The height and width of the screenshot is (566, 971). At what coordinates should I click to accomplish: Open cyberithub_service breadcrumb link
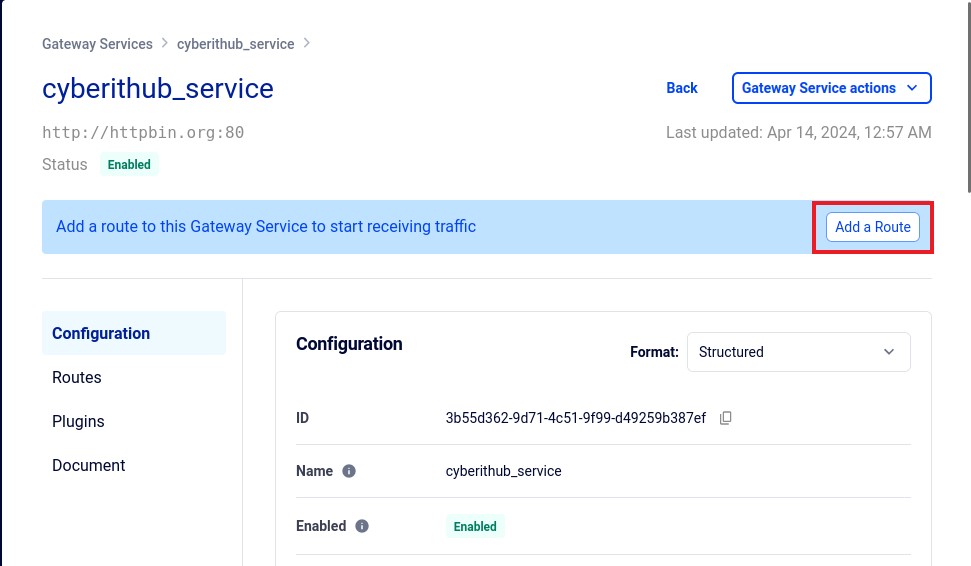pyautogui.click(x=235, y=44)
